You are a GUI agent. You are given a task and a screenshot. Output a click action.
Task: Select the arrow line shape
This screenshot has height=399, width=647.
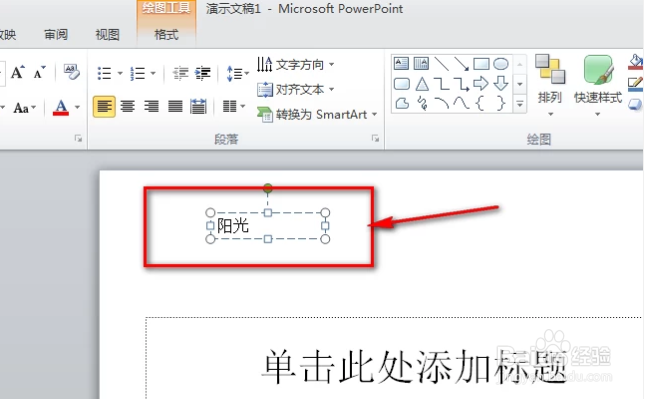tap(461, 64)
